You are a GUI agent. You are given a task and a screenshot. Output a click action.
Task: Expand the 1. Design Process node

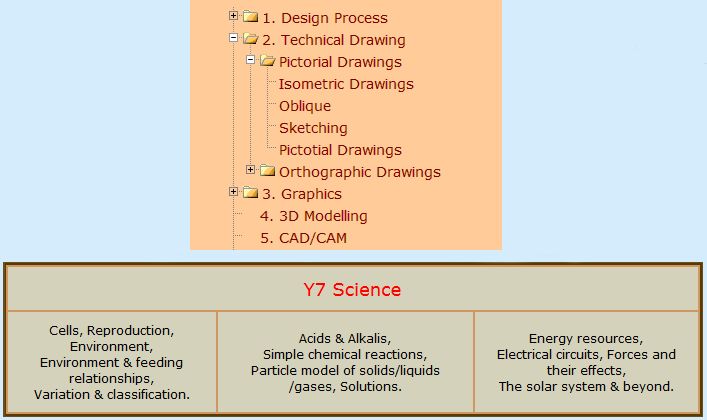[234, 16]
